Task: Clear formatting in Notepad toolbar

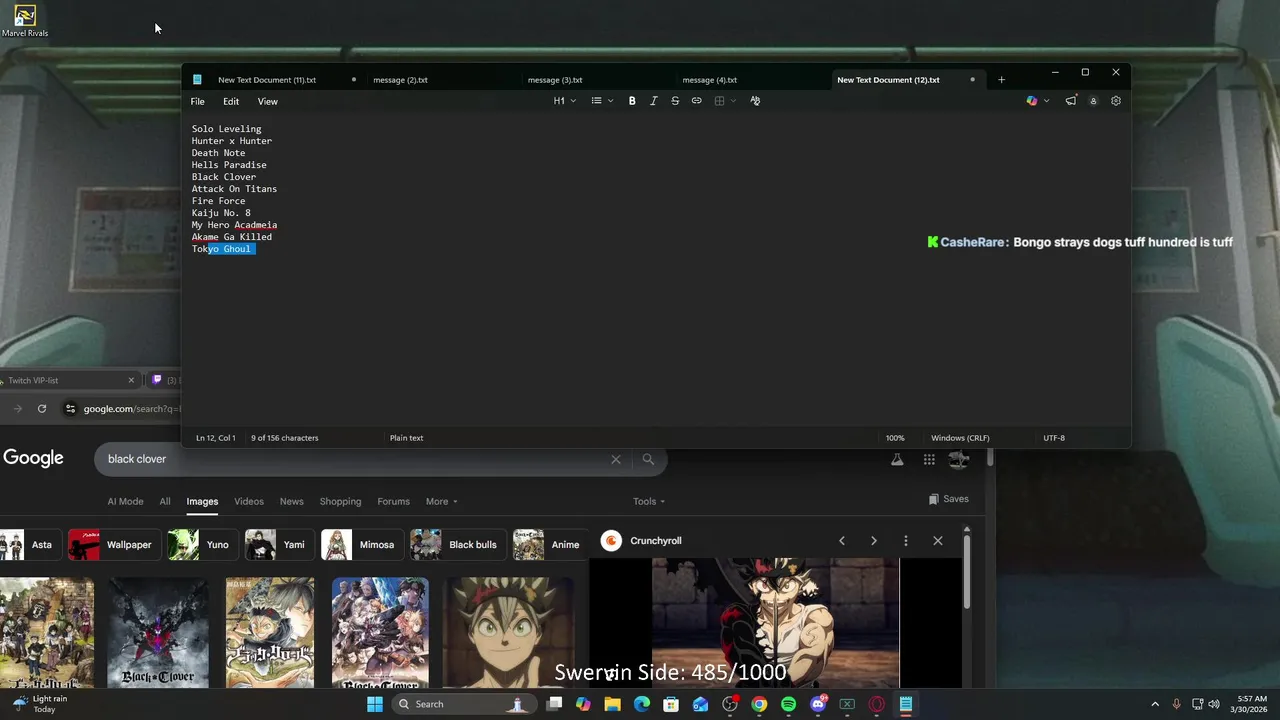Action: 755,101
